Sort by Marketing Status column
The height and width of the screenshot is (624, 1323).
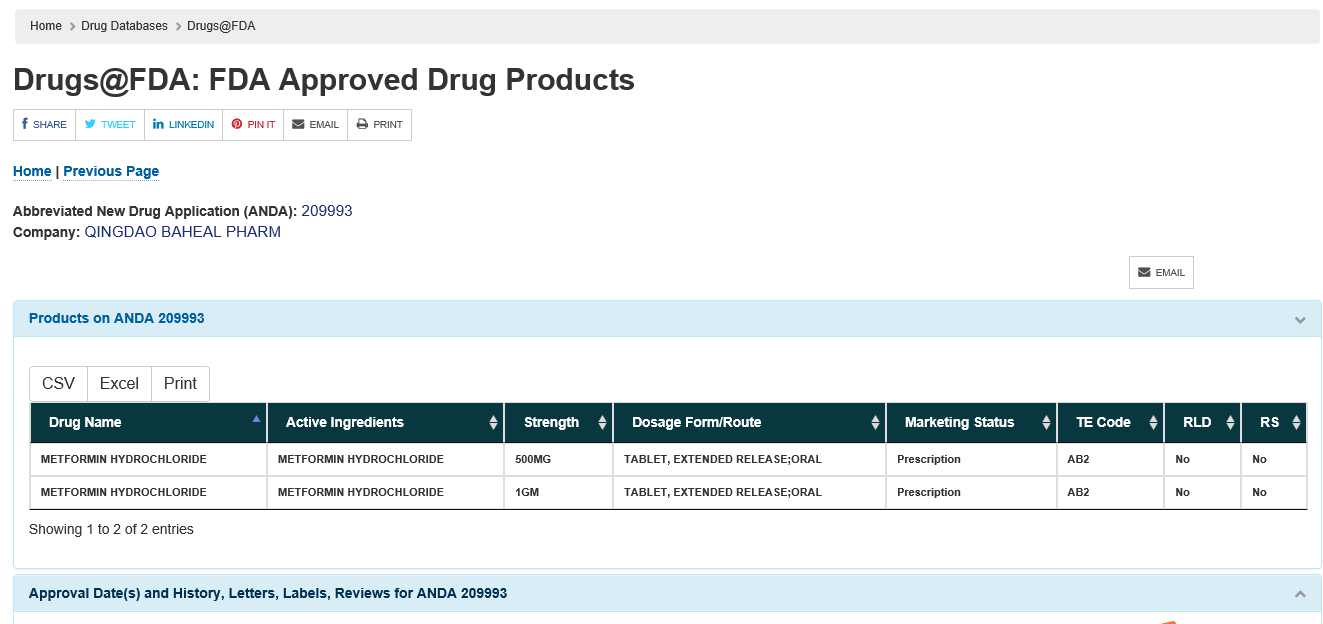point(970,423)
